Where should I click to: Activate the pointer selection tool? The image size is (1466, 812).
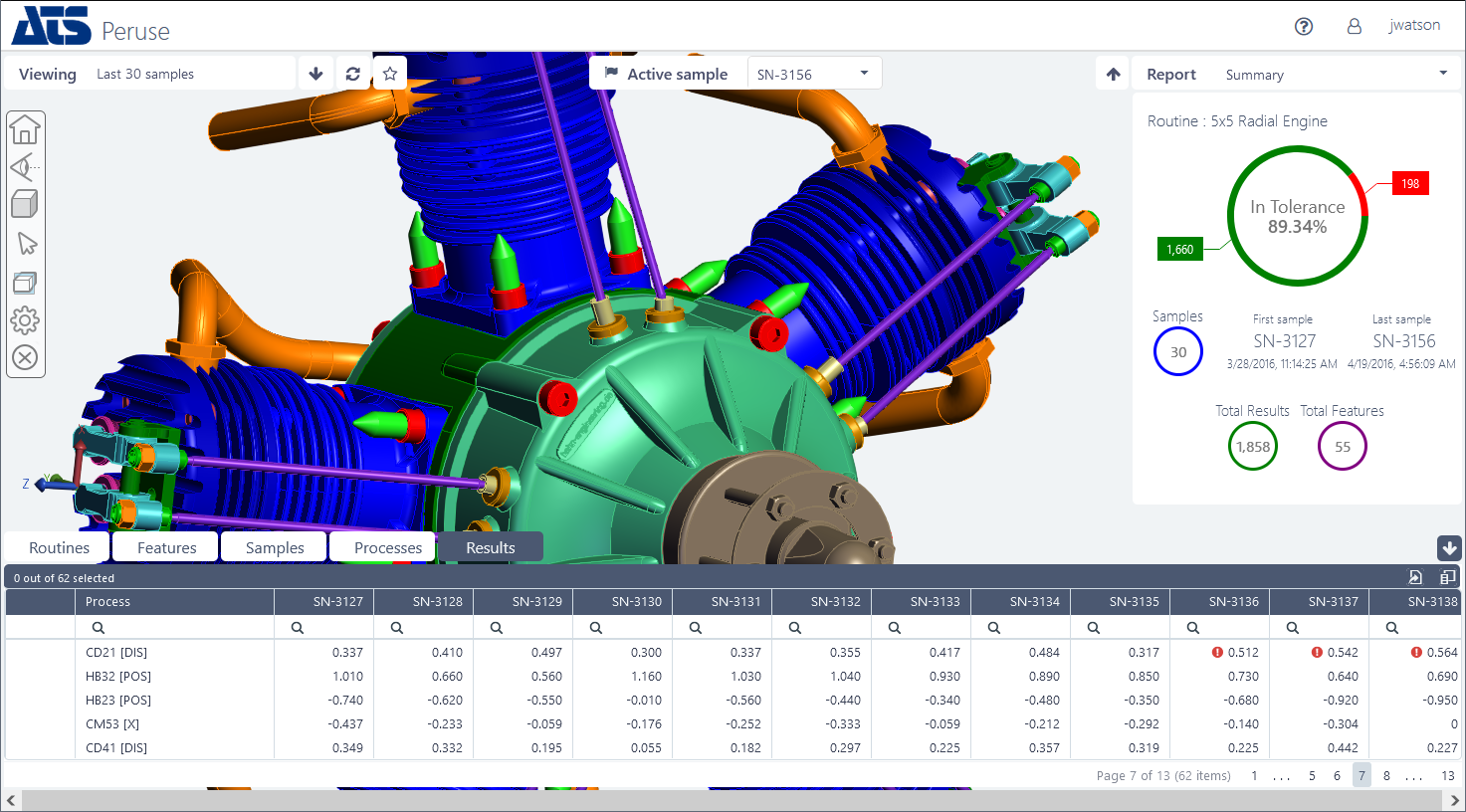[x=27, y=244]
